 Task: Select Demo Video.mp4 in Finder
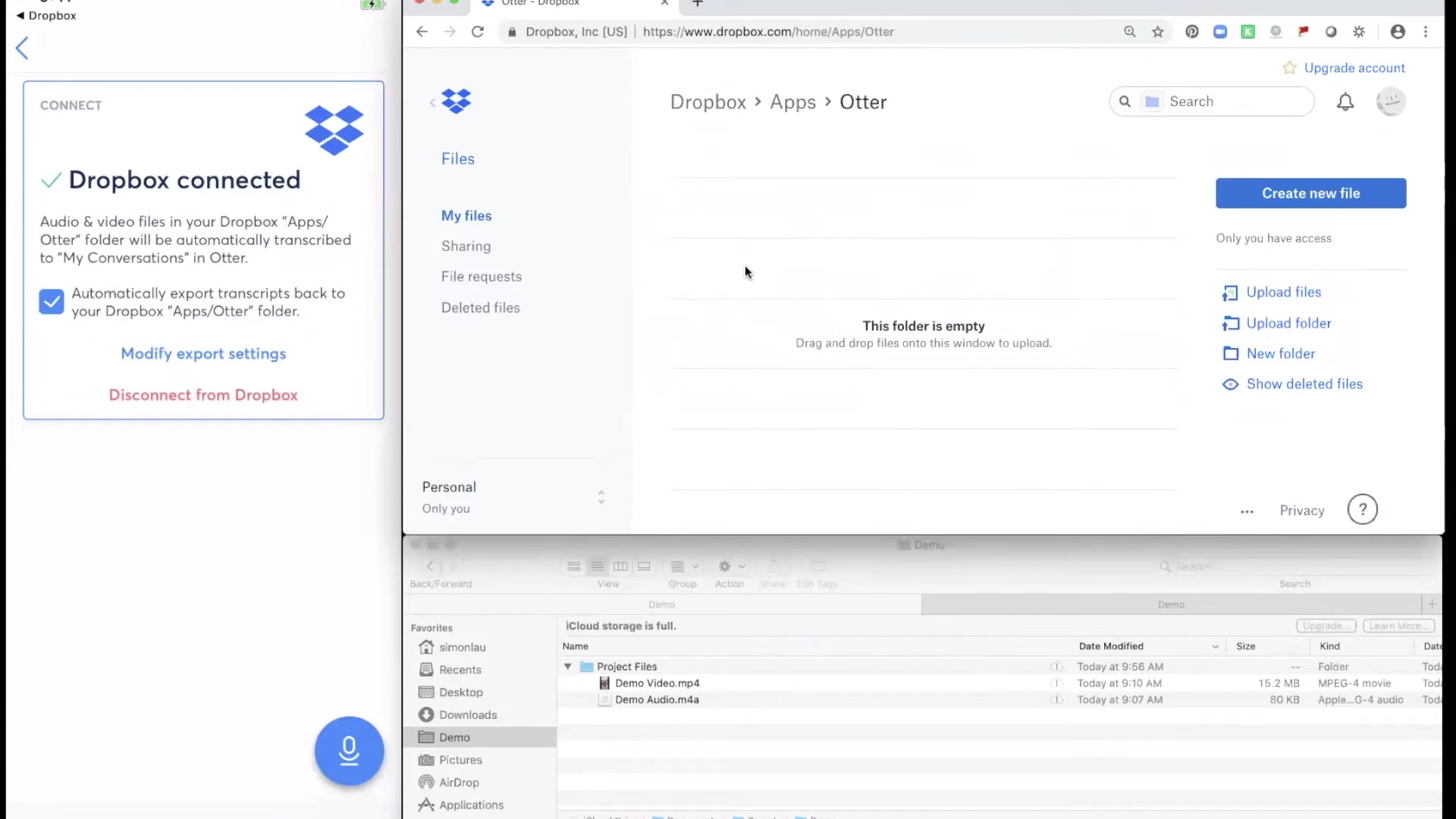coord(657,683)
